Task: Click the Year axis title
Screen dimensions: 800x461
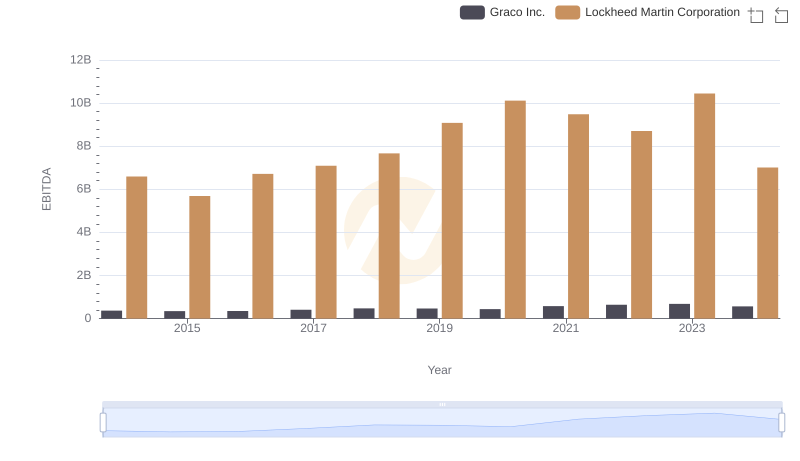Action: 439,370
